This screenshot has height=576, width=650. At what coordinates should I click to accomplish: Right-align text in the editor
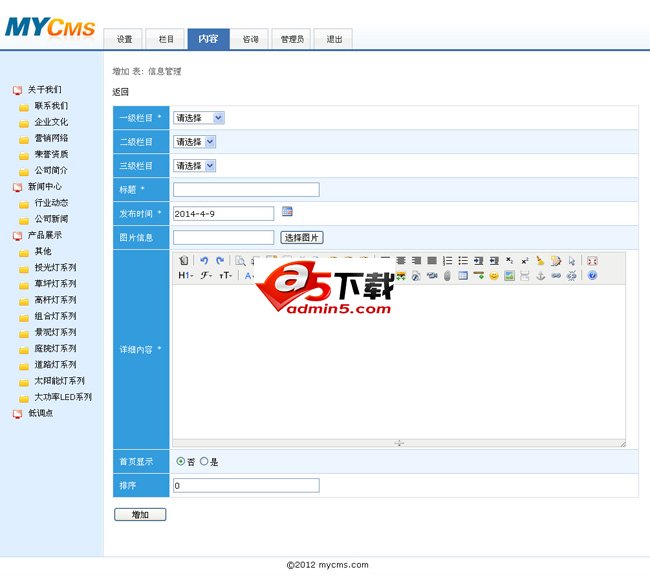tap(416, 261)
